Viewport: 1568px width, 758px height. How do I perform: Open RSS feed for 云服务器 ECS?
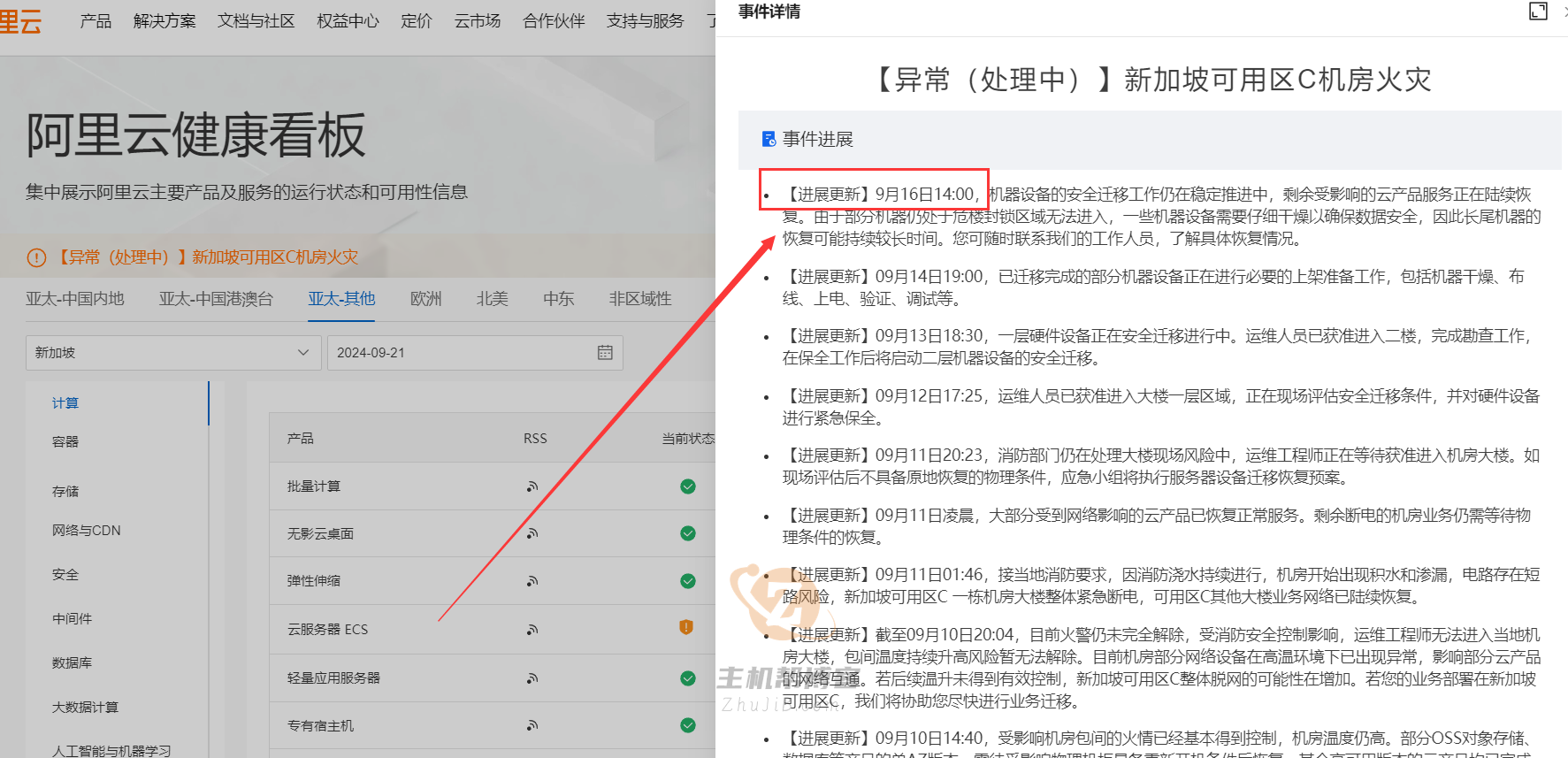[532, 630]
